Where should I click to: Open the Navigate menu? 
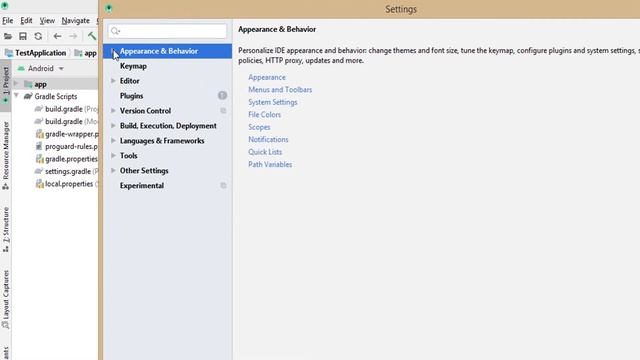tap(76, 20)
